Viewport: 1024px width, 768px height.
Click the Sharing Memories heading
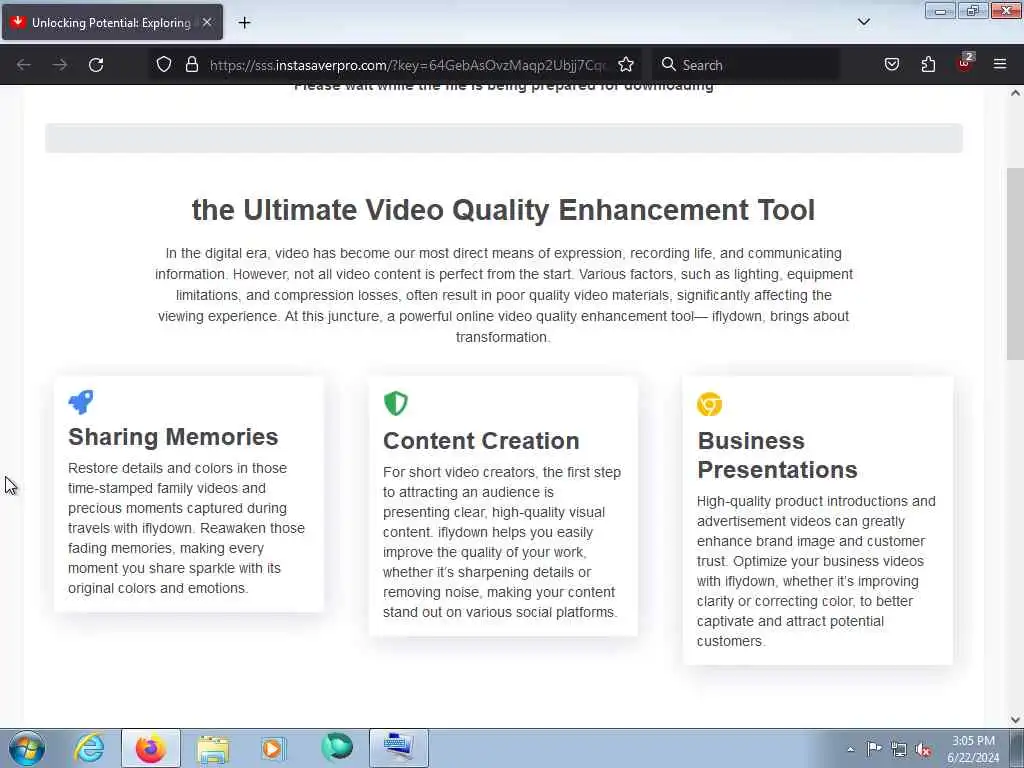173,437
